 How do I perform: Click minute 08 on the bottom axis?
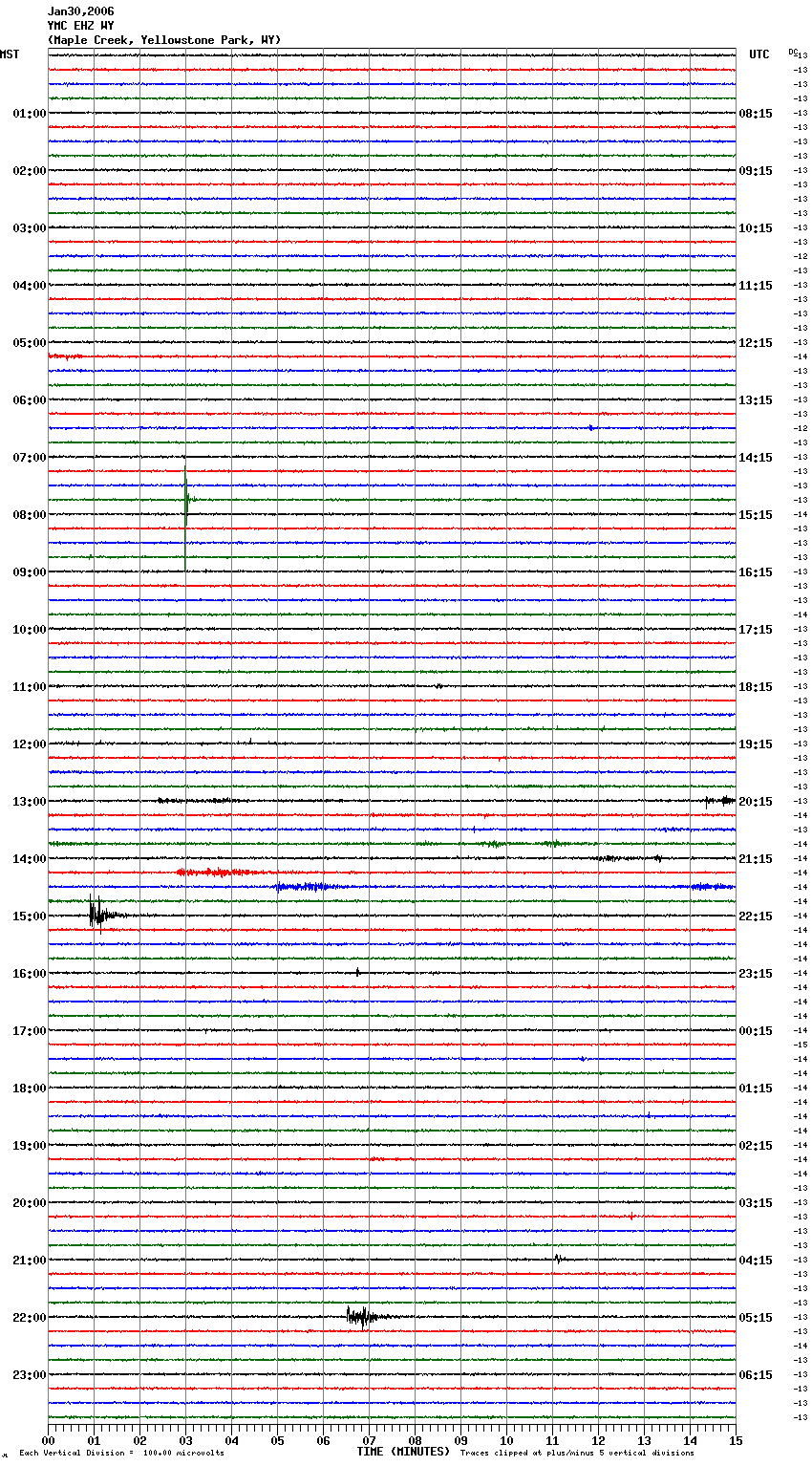(415, 1441)
